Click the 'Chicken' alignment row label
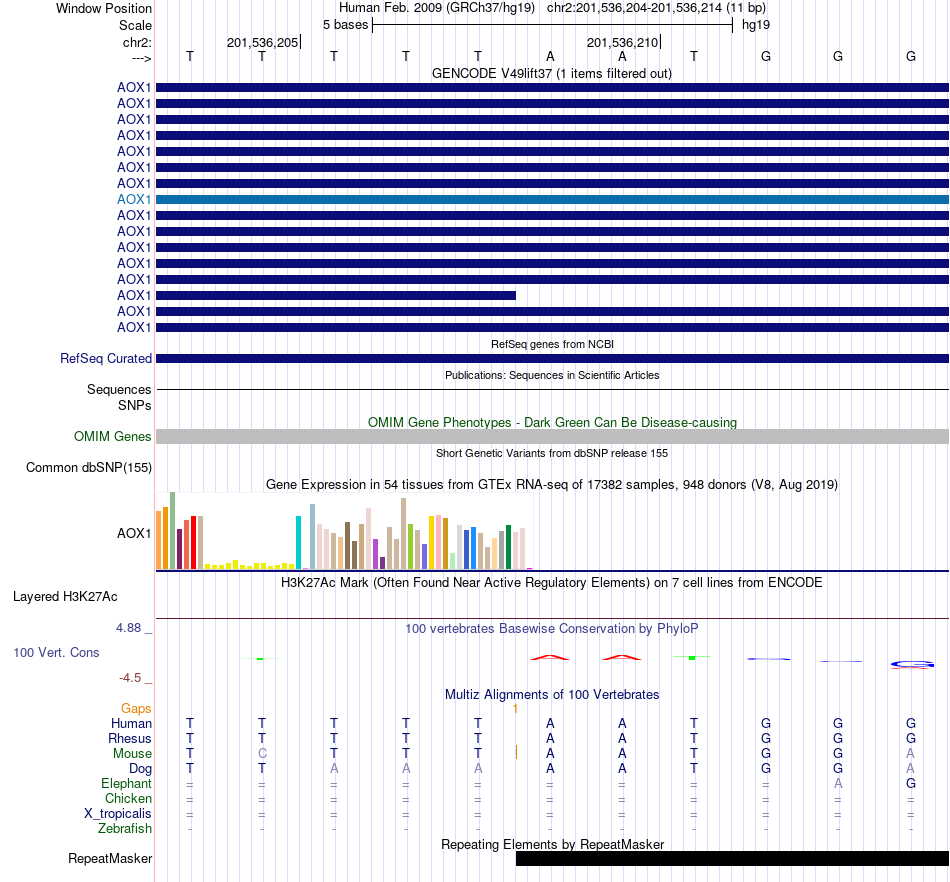The width and height of the screenshot is (950, 882). 128,798
